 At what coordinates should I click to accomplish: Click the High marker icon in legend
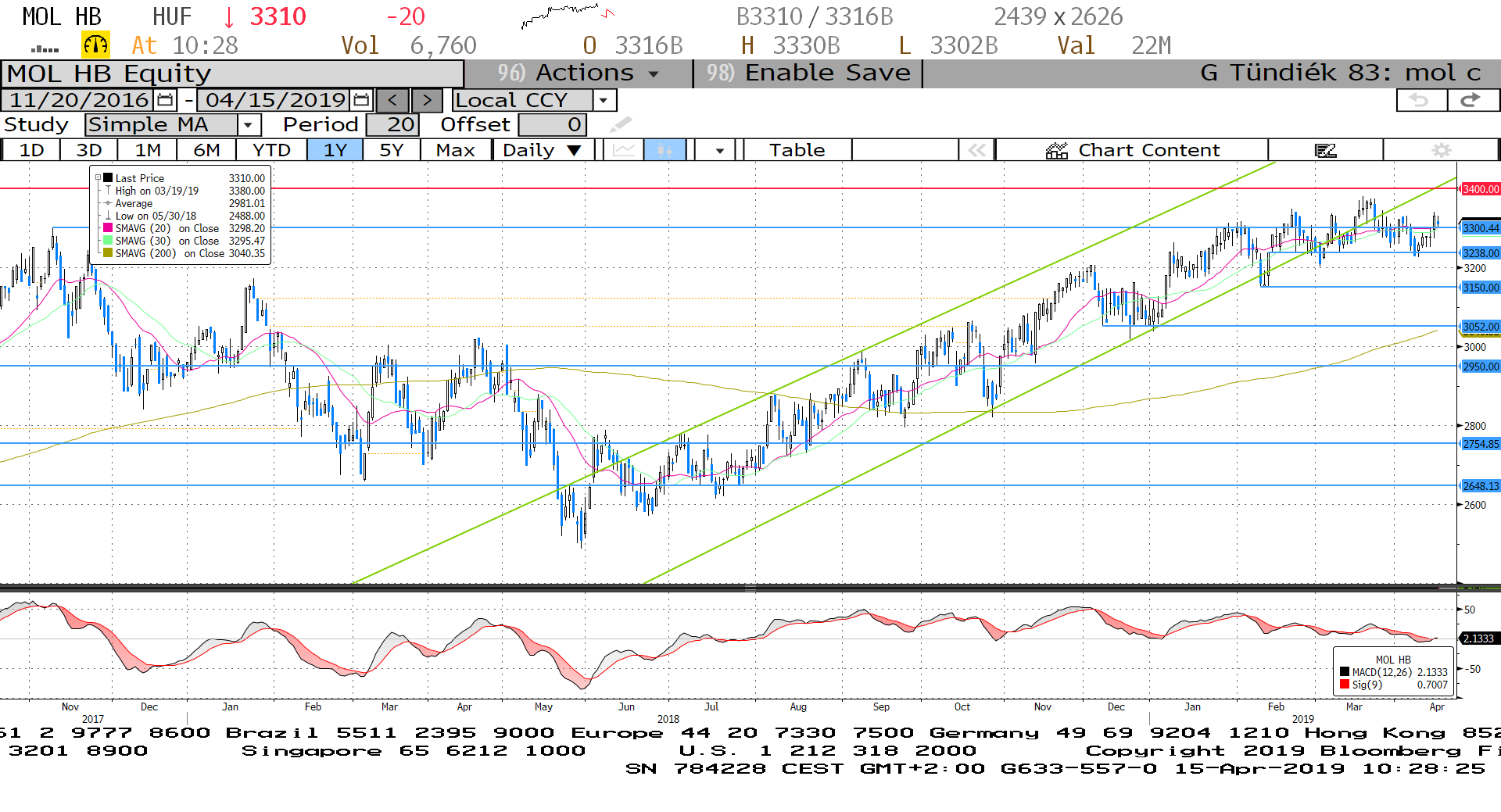point(108,191)
